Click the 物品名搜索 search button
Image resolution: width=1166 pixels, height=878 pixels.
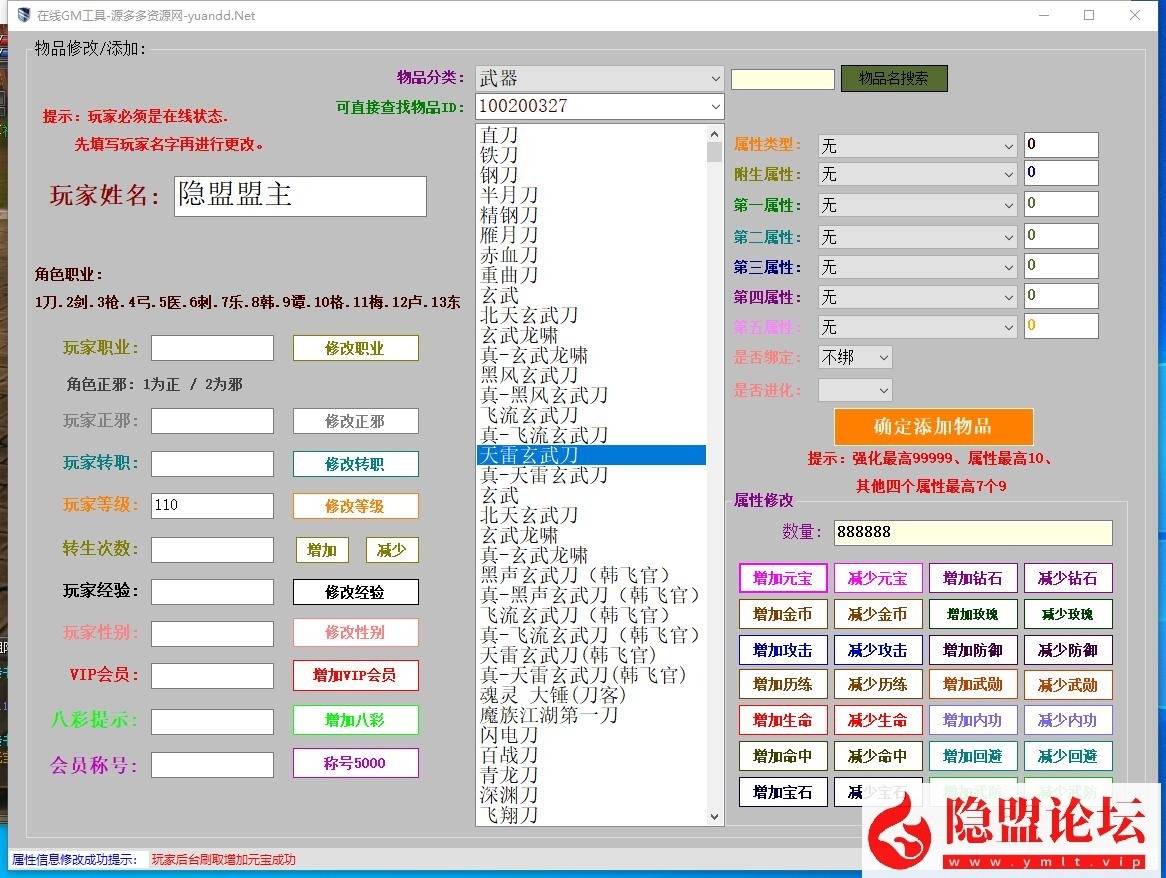(894, 78)
